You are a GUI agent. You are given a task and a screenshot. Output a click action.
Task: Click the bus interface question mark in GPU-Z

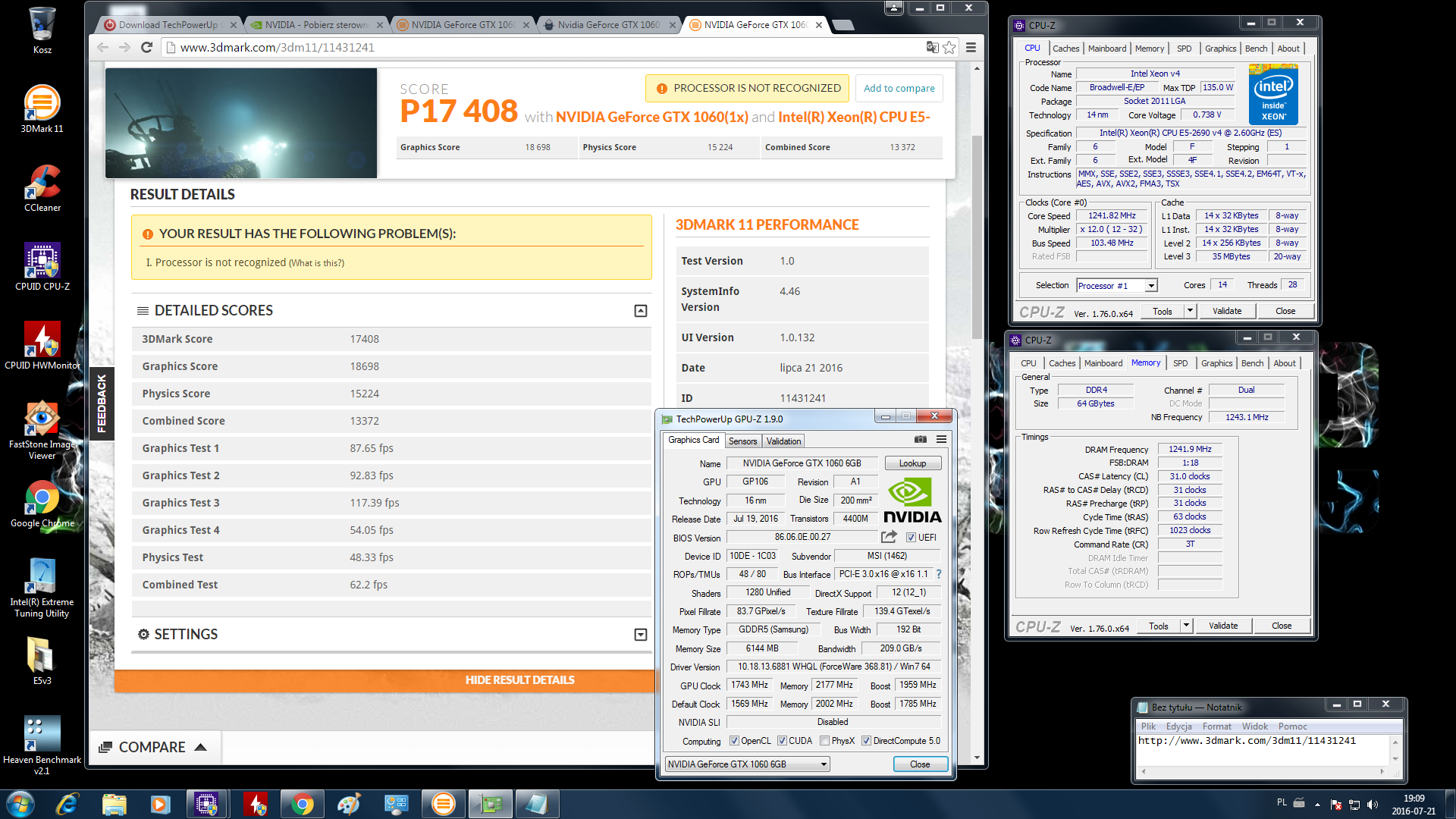(x=939, y=574)
